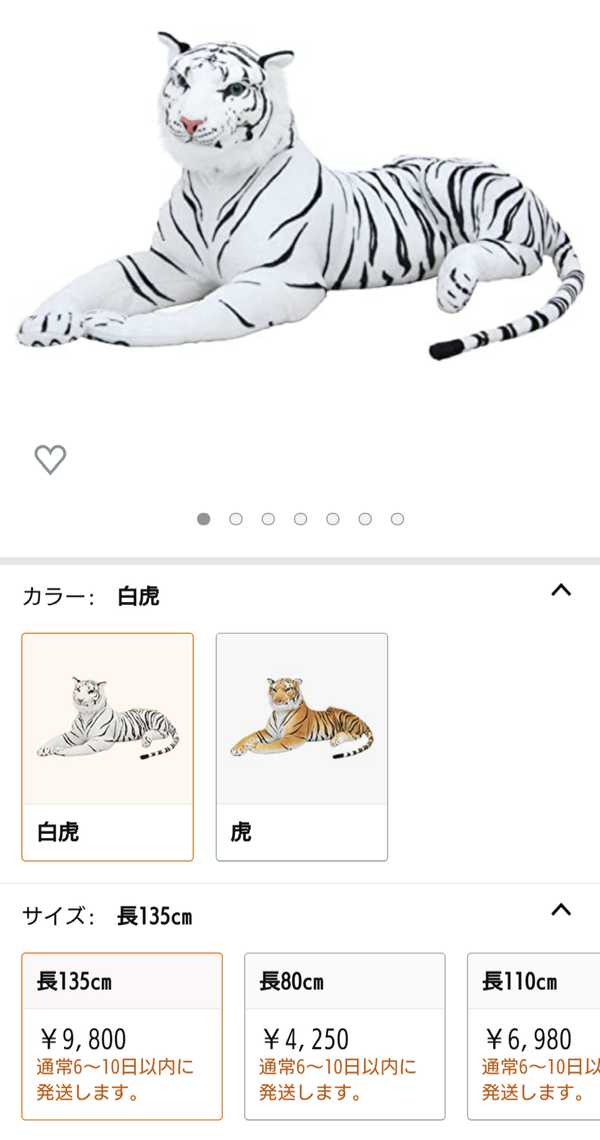The width and height of the screenshot is (600, 1140).
Task: Choose the 長135cm size option
Action: click(x=122, y=1036)
